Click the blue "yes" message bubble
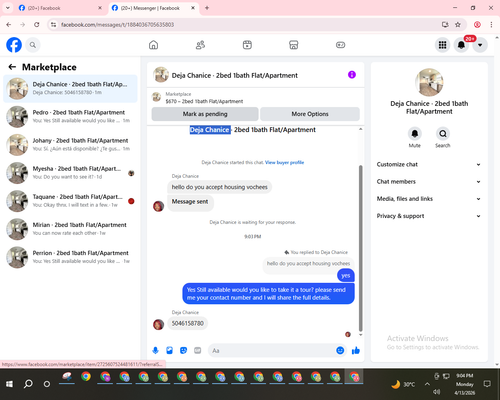This screenshot has height=400, width=500. (x=346, y=276)
